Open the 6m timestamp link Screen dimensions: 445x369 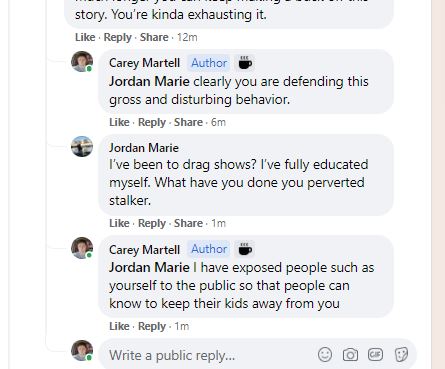click(x=218, y=122)
